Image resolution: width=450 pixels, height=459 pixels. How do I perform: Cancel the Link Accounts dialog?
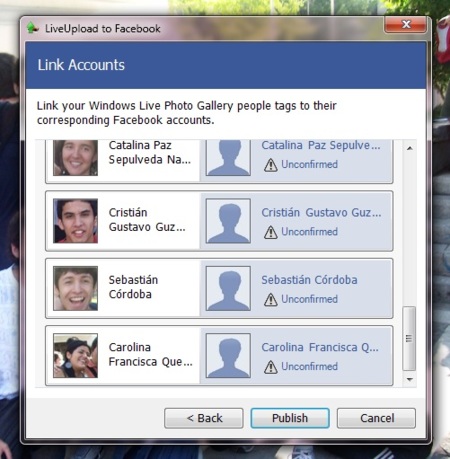(x=376, y=418)
